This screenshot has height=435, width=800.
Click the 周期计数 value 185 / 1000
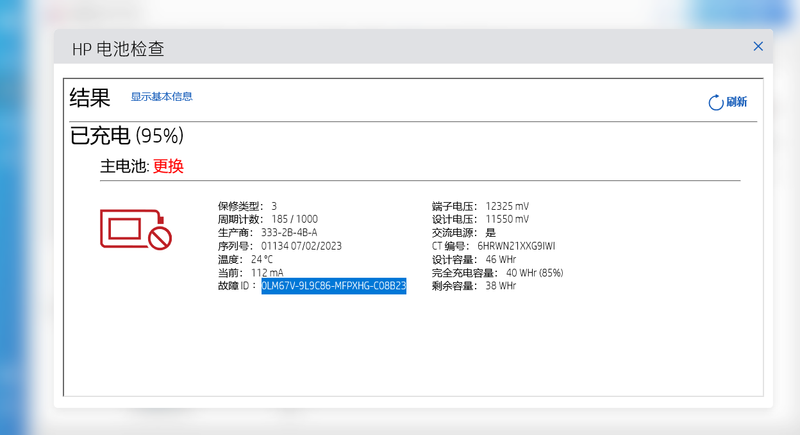tap(295, 219)
